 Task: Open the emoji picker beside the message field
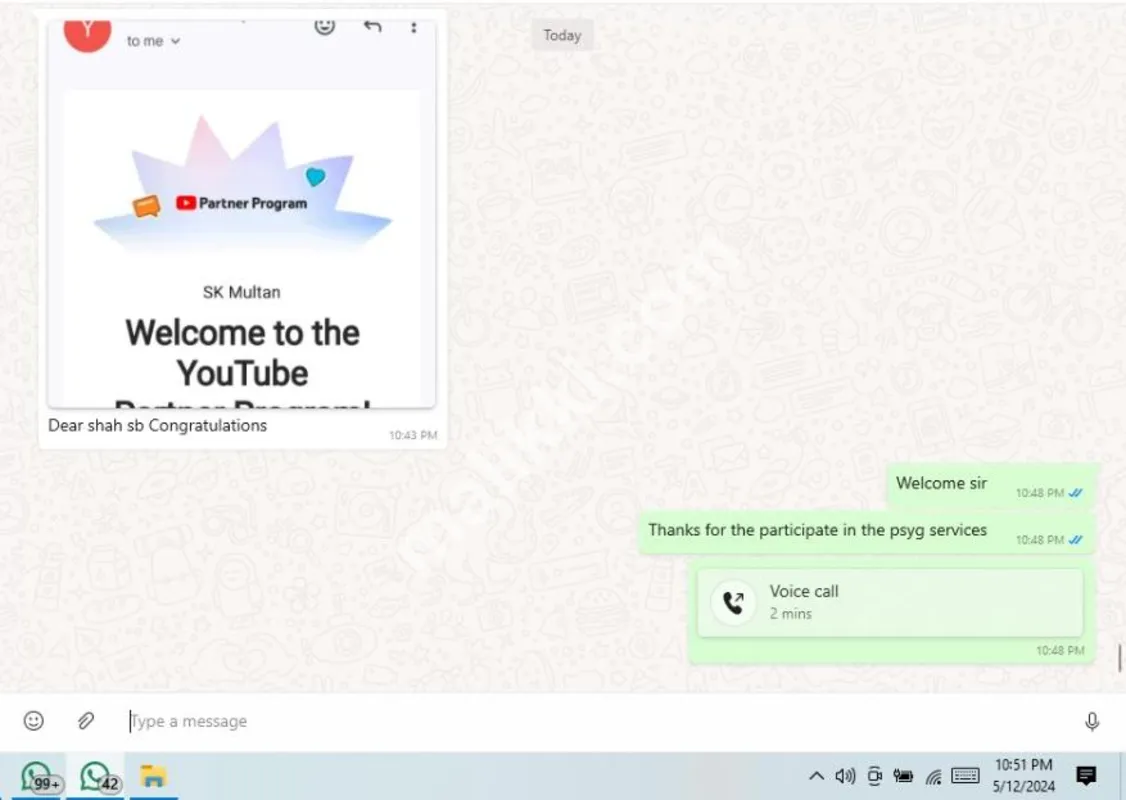(33, 721)
